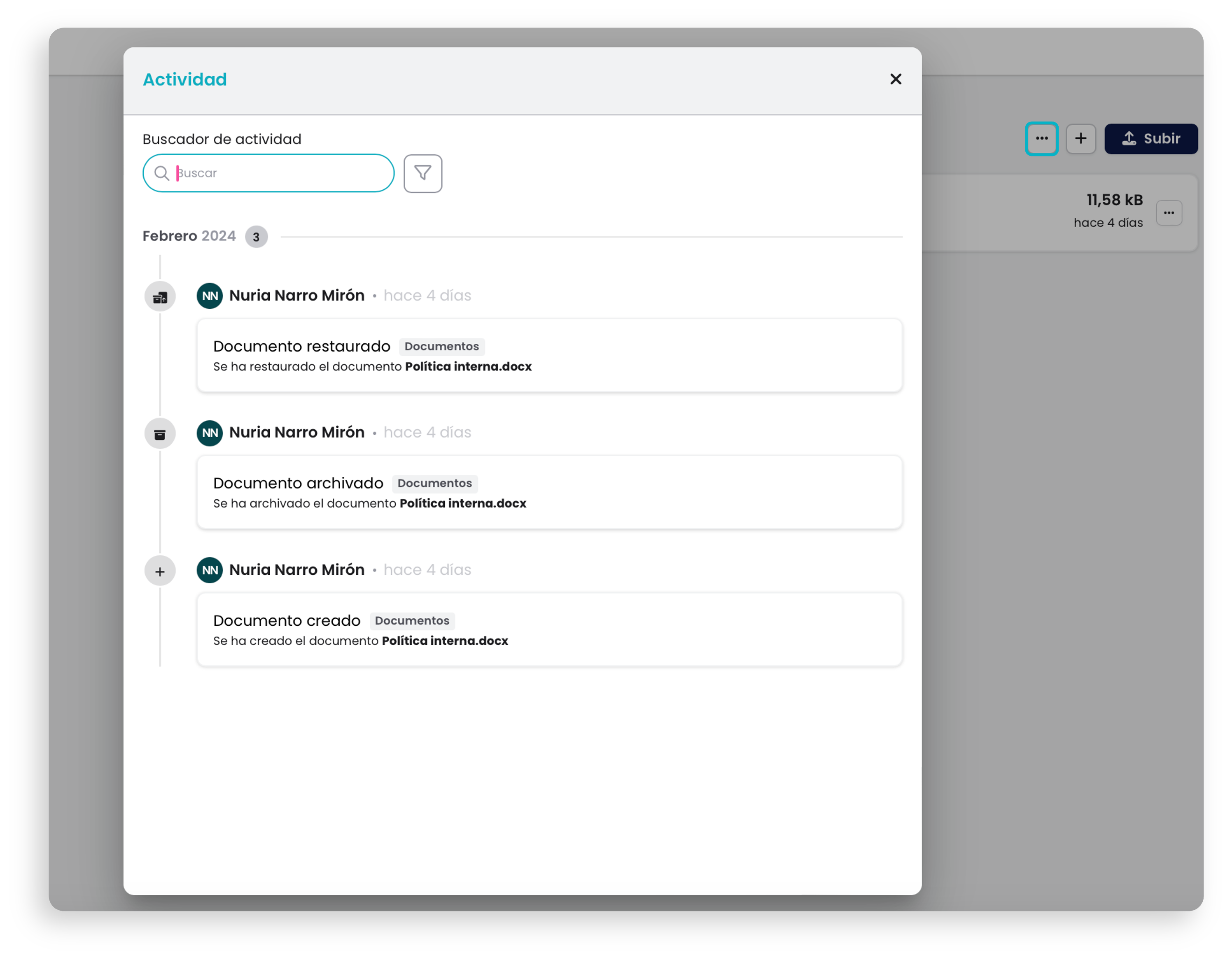The width and height of the screenshot is (1232, 960).
Task: Click the Actividad dialog title
Action: point(184,79)
